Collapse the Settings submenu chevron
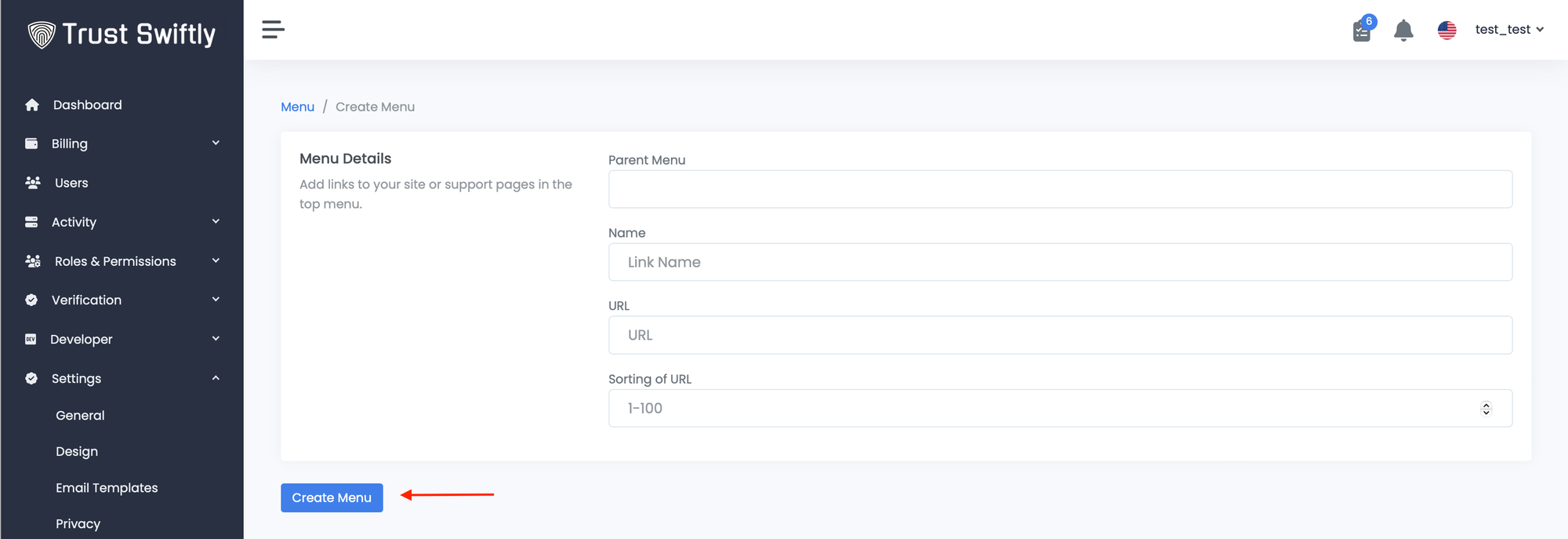Viewport: 1568px width, 539px height. click(x=216, y=378)
